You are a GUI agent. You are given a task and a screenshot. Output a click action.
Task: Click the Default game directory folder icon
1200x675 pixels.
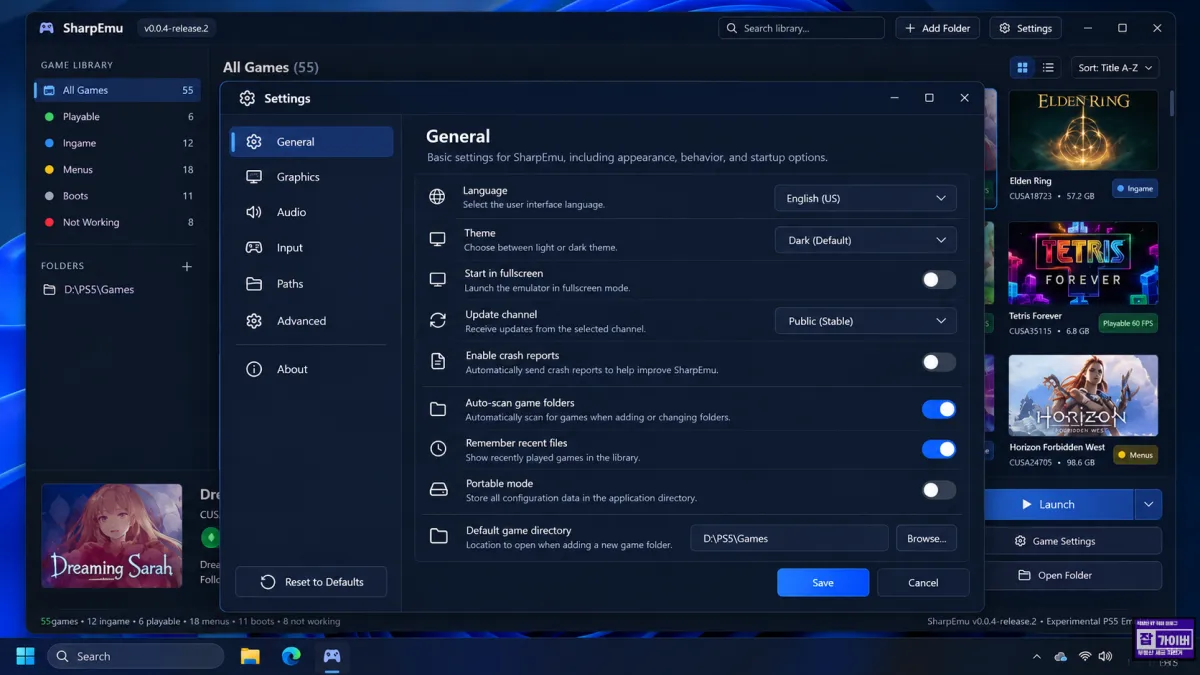[438, 537]
